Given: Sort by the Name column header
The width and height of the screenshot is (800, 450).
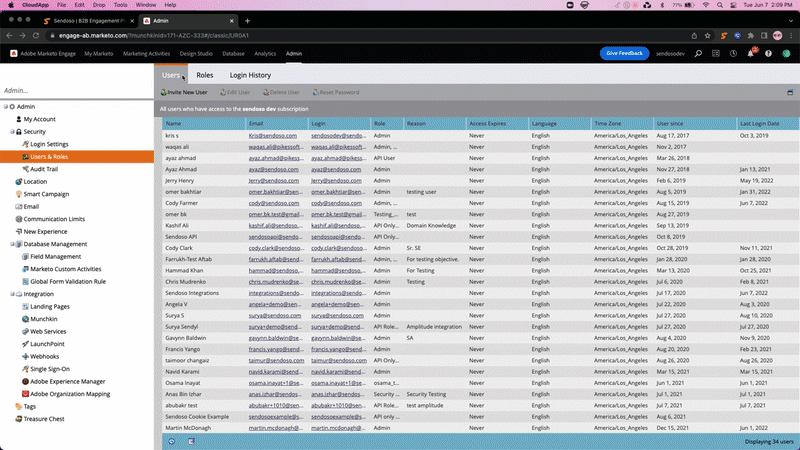Looking at the screenshot, I should click(204, 123).
